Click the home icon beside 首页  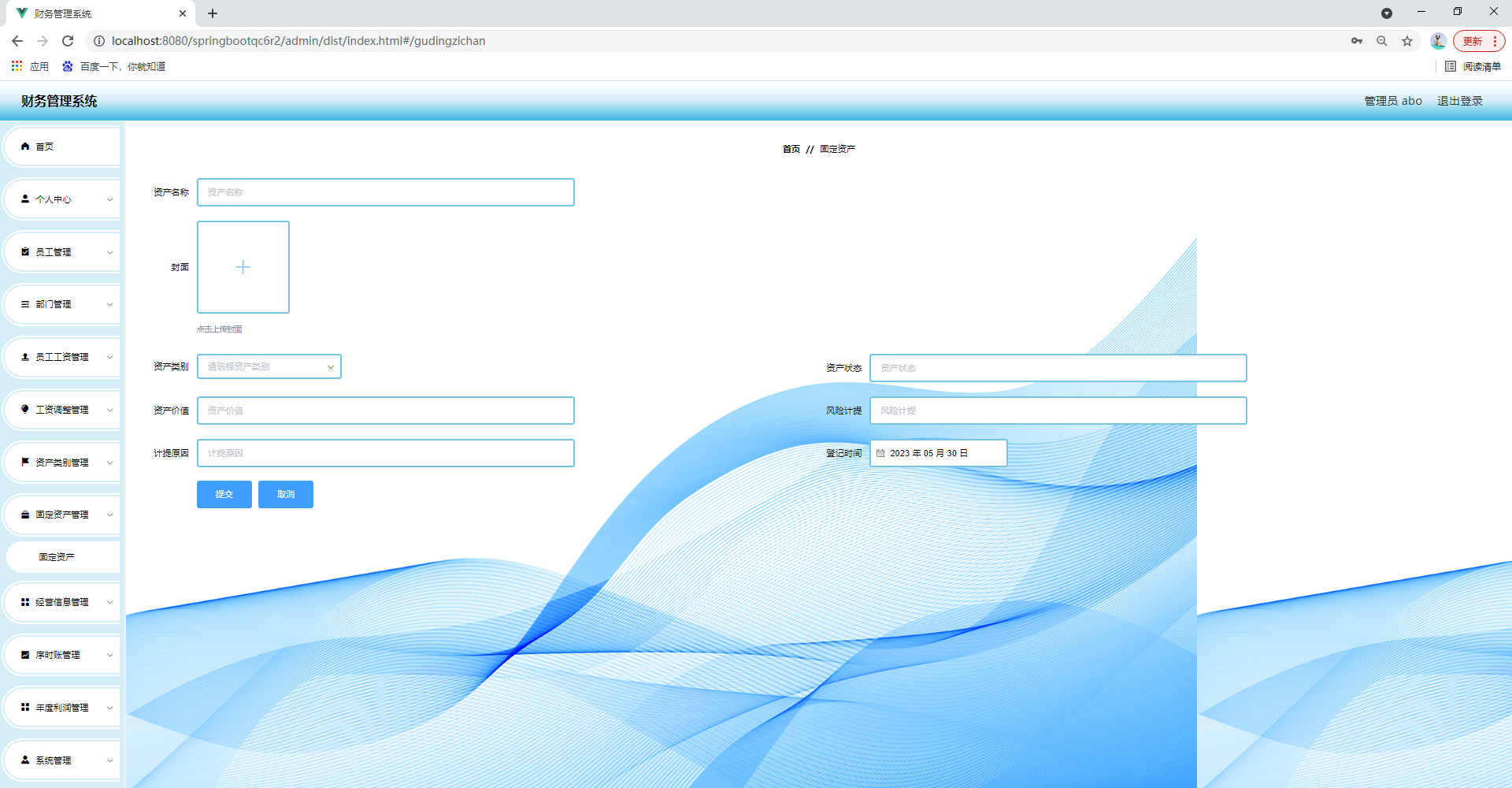point(25,147)
